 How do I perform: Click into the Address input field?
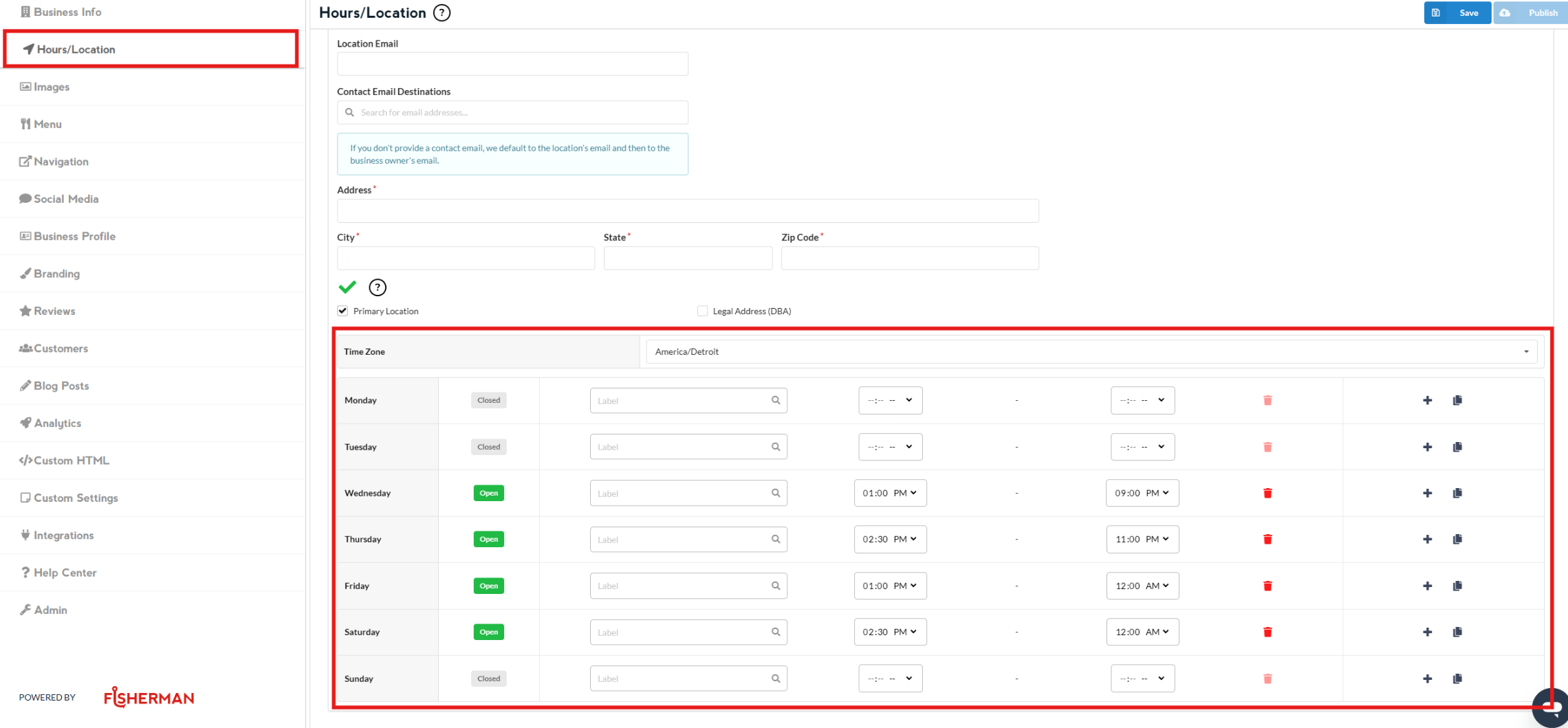coord(688,210)
